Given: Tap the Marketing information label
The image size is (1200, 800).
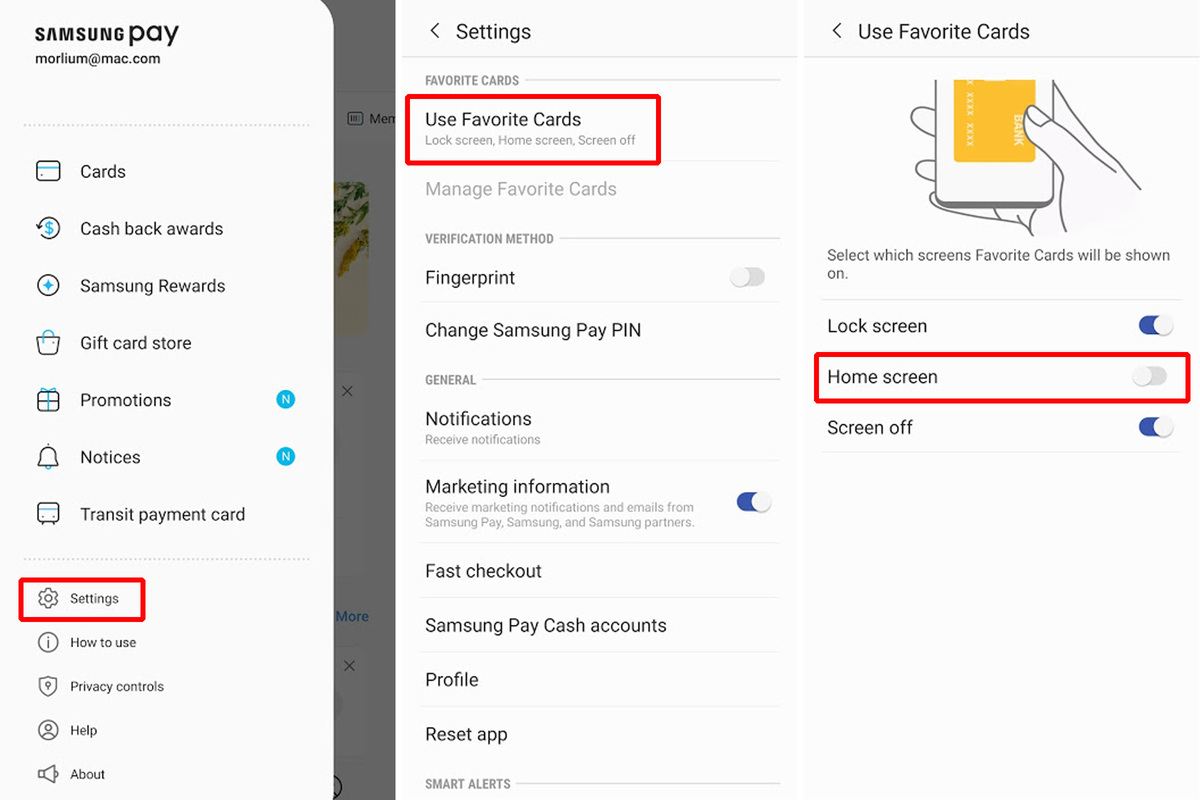Looking at the screenshot, I should tap(517, 487).
